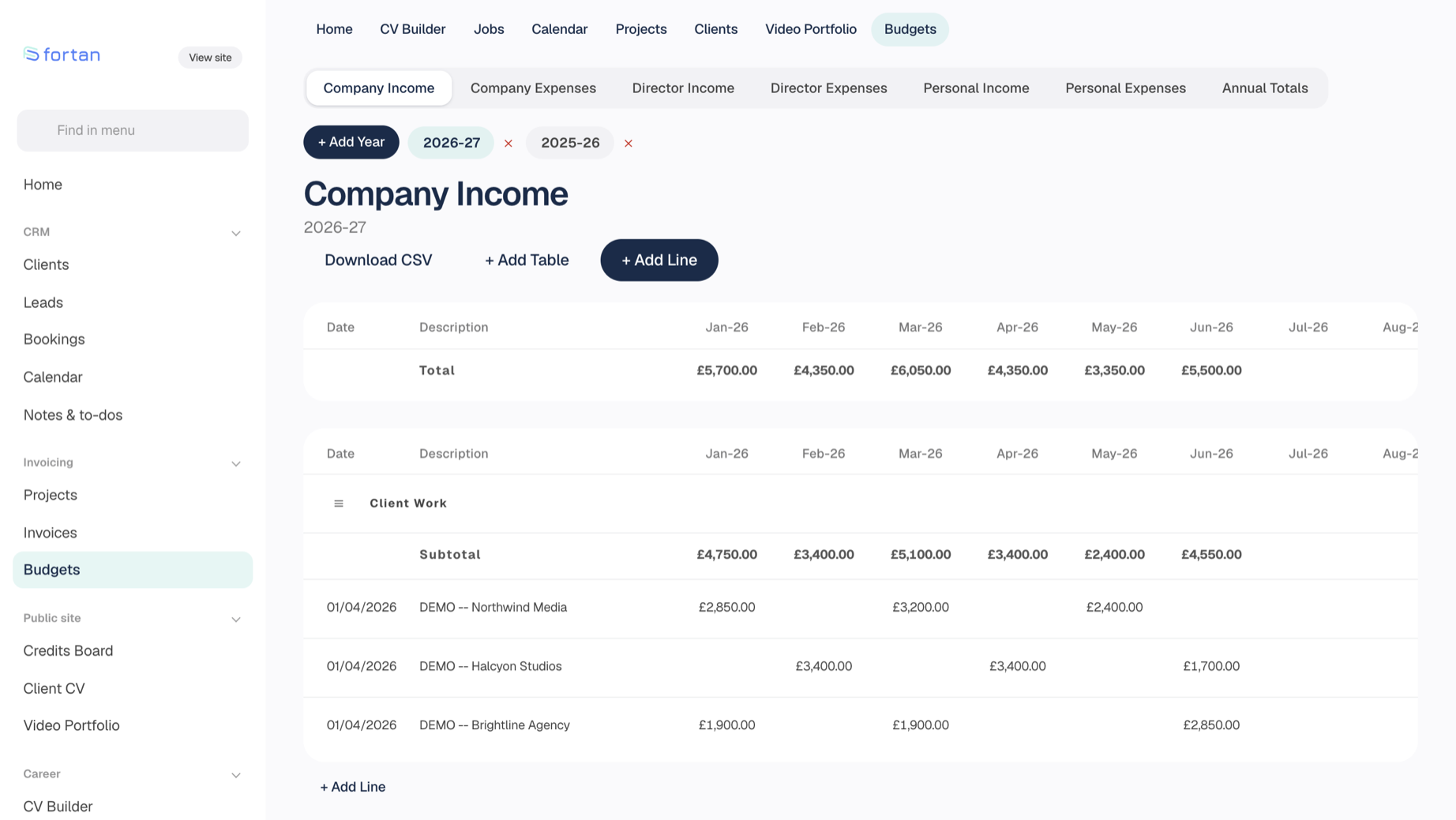The image size is (1456, 820).
Task: Switch to Company Expenses tab
Action: (533, 88)
